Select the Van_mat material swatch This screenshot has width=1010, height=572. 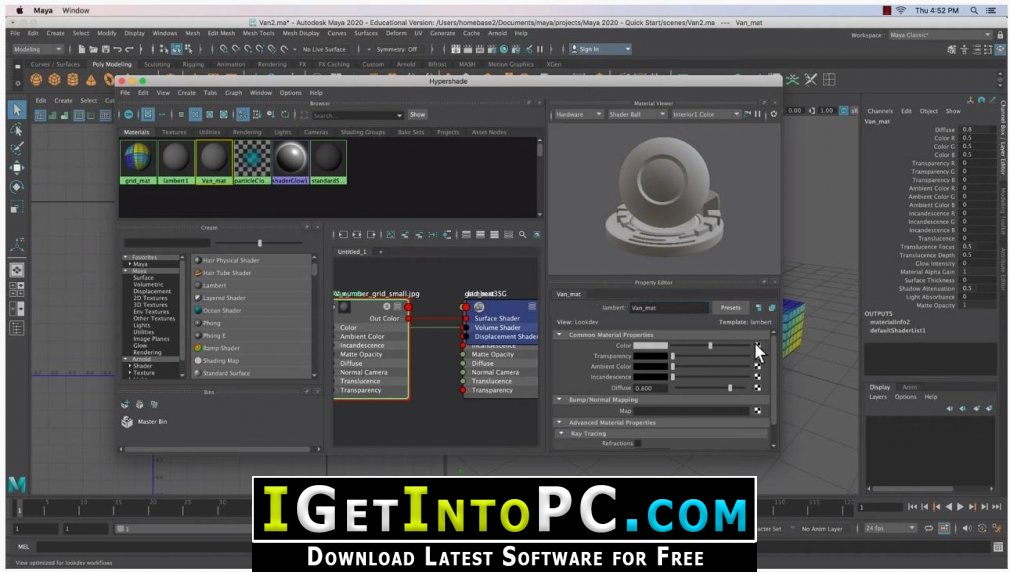pos(214,162)
